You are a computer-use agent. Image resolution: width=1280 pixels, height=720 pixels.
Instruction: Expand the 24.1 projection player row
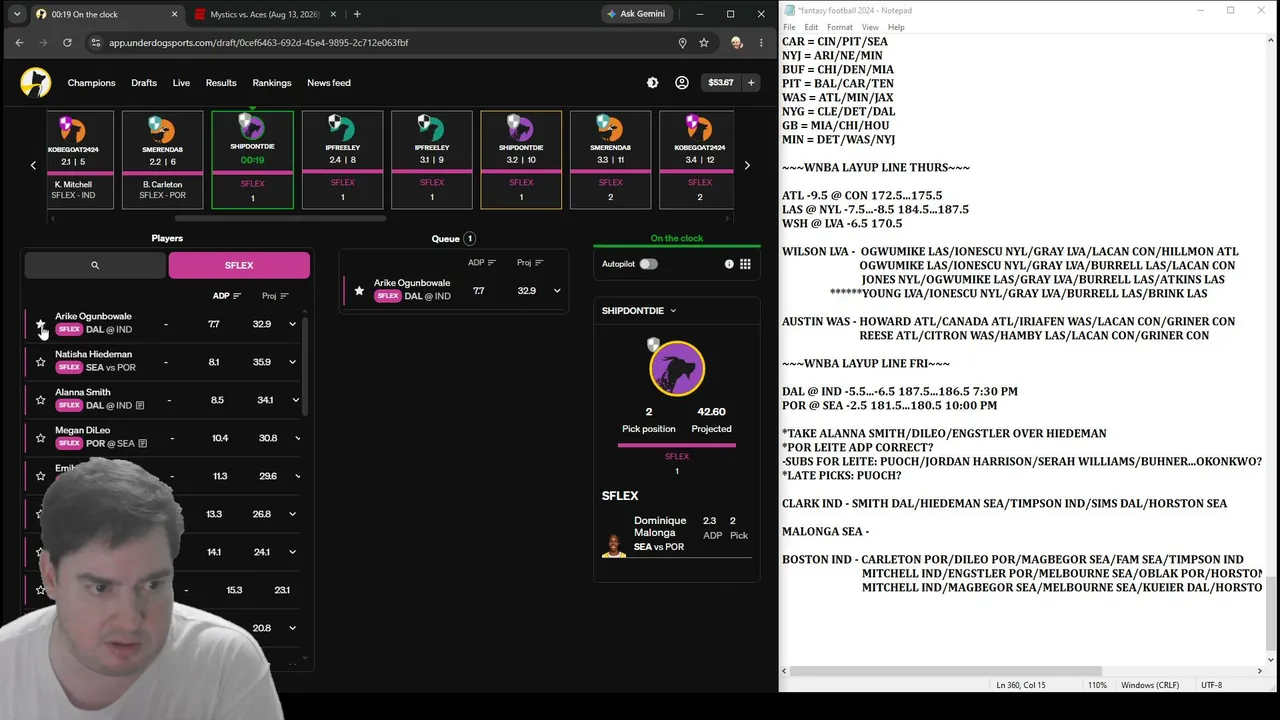point(292,552)
